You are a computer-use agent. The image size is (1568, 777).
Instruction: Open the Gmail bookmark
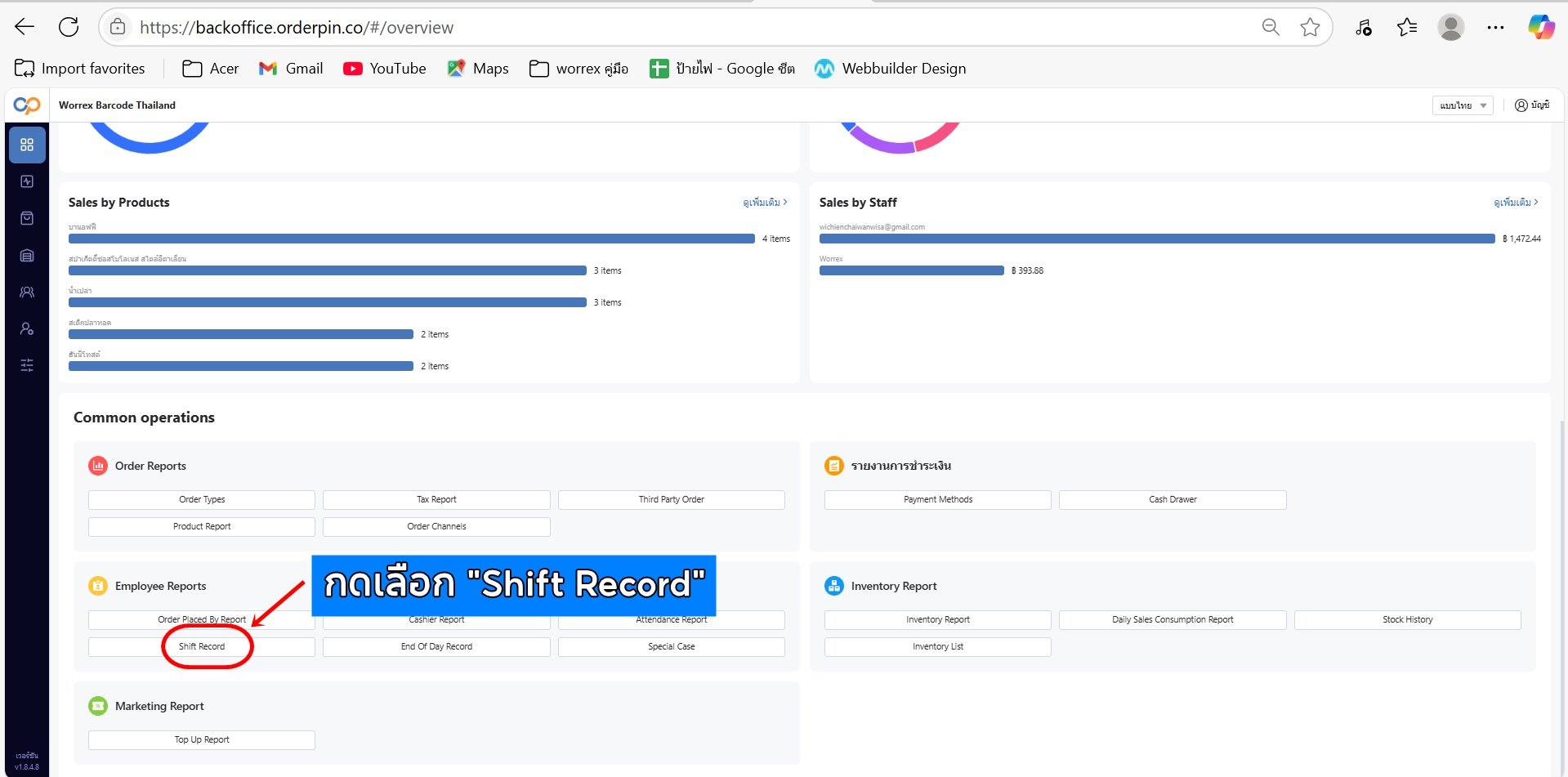tap(291, 69)
